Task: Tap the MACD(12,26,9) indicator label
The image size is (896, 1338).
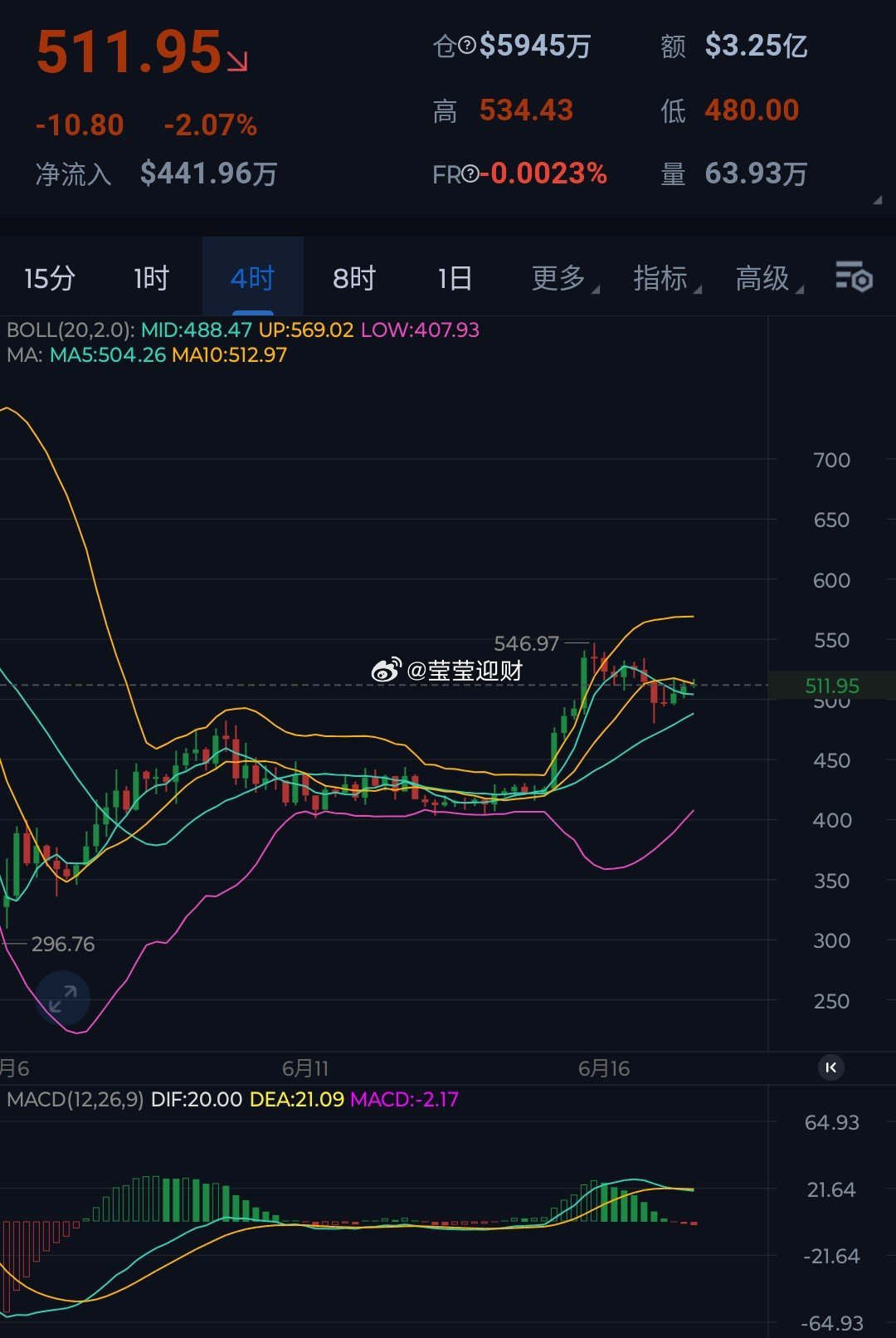Action: pos(75,1100)
